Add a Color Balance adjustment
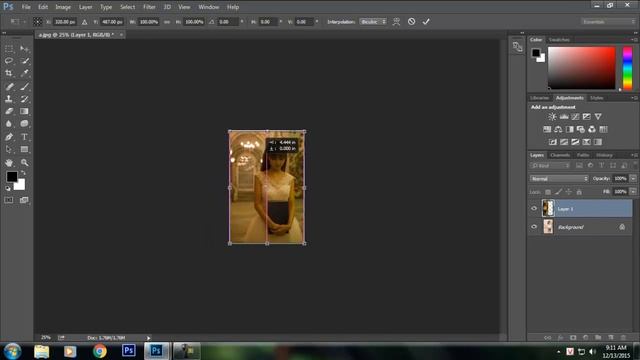The width and height of the screenshot is (640, 360). (x=558, y=129)
